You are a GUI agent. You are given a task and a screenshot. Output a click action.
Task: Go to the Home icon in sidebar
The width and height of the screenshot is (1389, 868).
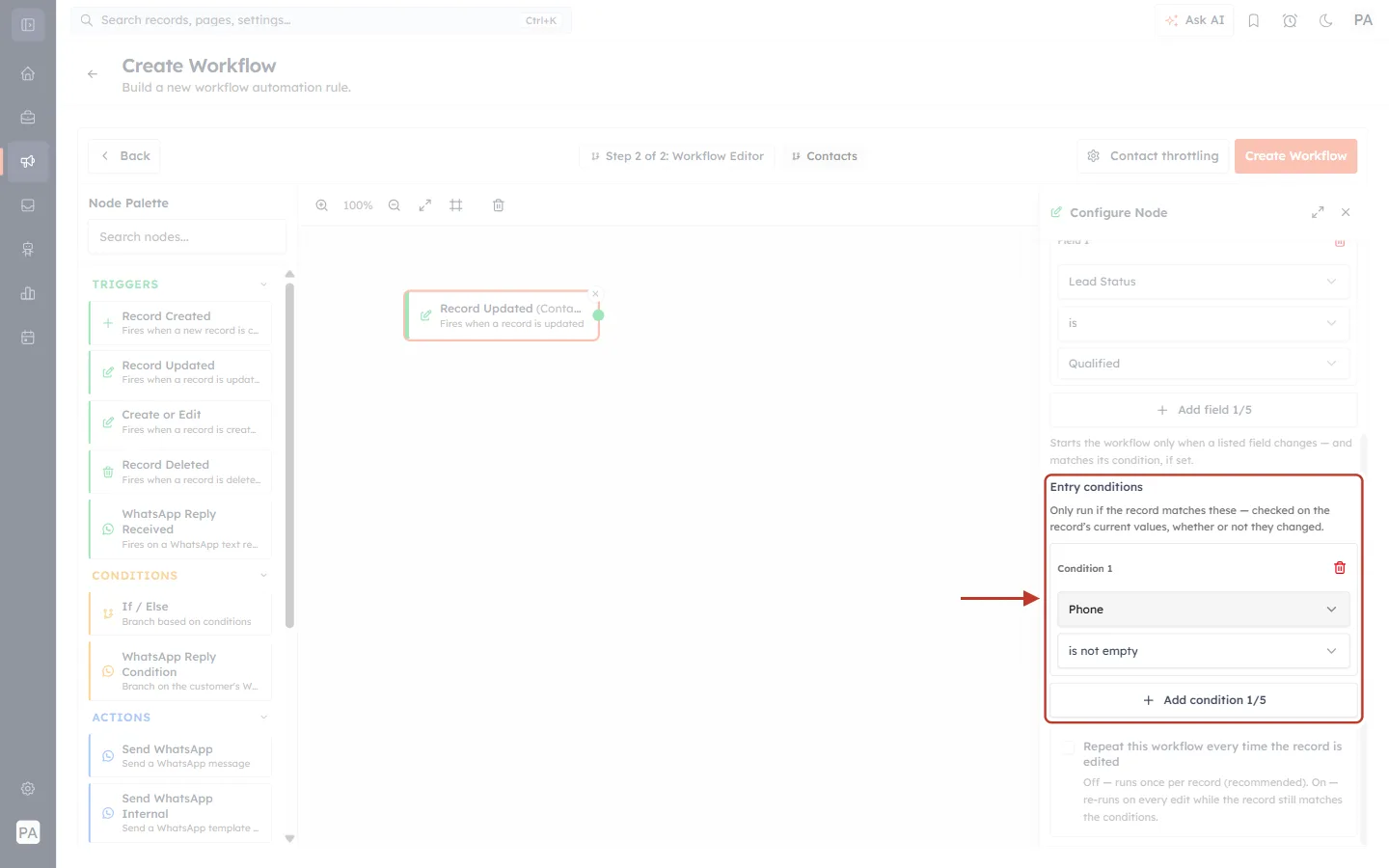[28, 74]
